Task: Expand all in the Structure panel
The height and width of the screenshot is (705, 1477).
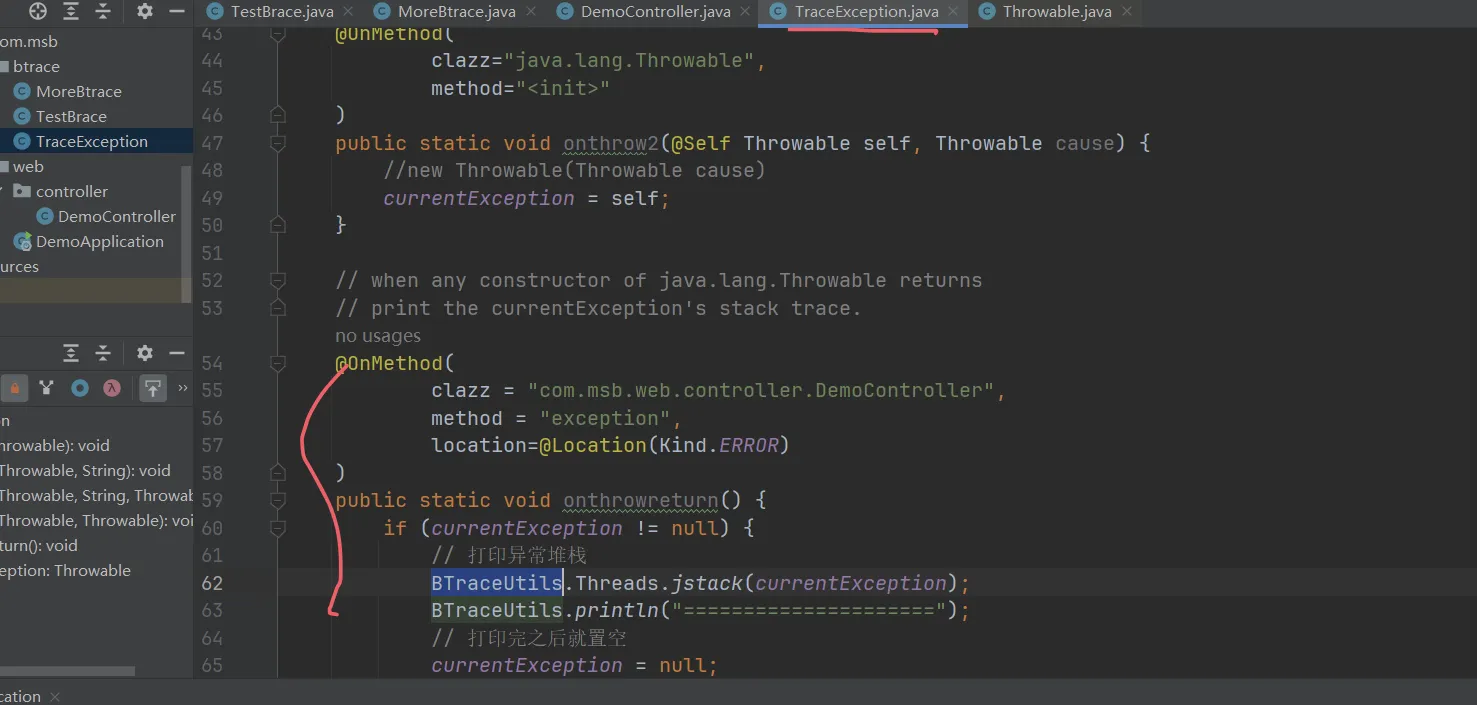Action: pos(71,353)
